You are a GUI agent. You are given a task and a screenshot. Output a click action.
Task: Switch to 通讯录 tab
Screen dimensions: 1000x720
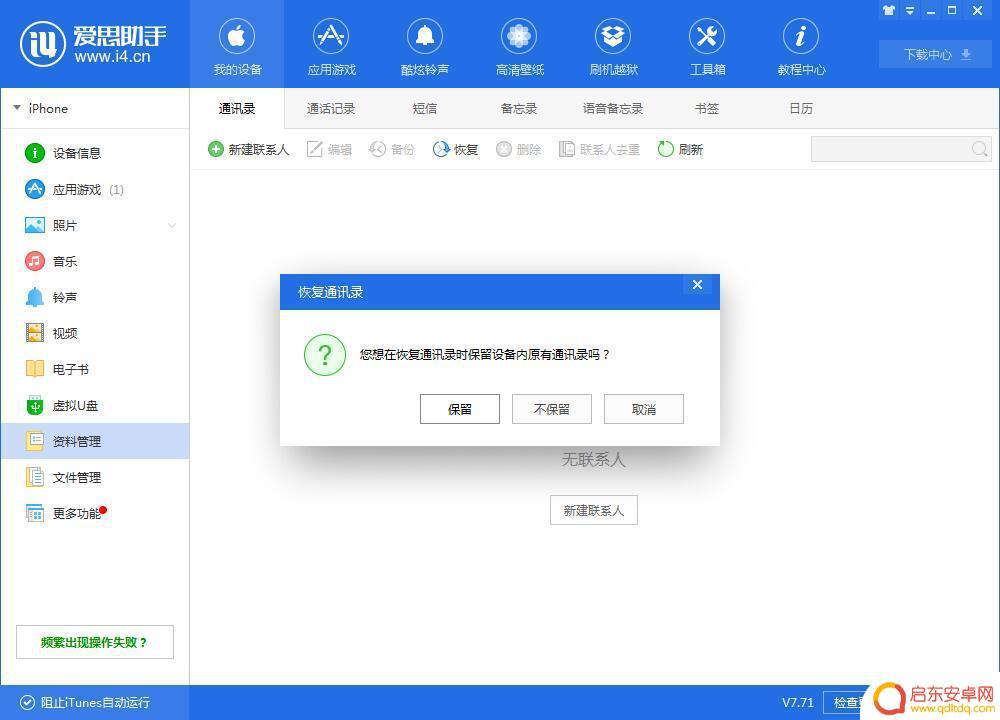coord(237,108)
